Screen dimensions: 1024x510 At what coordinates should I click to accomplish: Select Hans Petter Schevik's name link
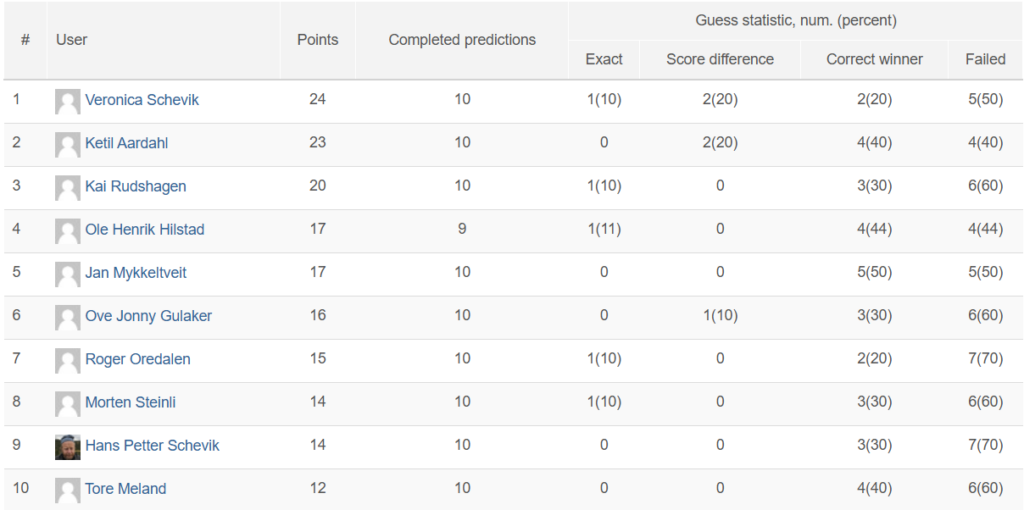pyautogui.click(x=152, y=445)
